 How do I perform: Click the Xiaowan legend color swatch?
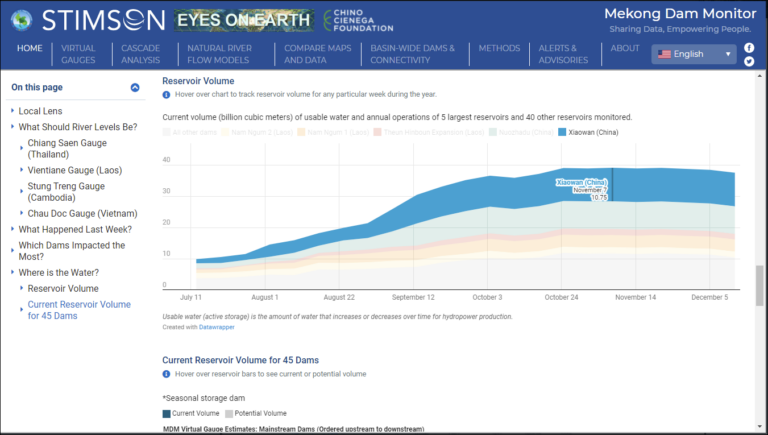point(561,132)
